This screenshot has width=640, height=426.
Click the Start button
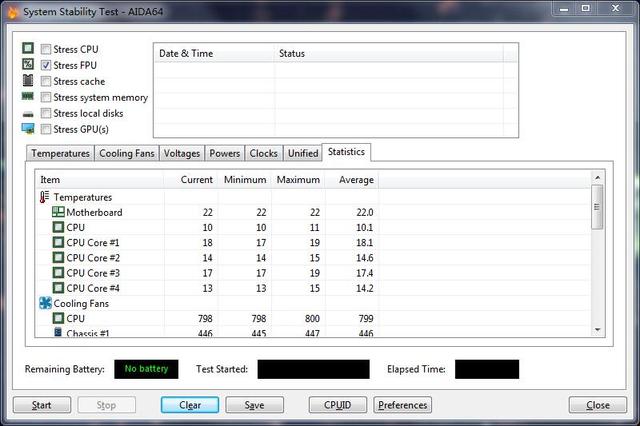[x=42, y=405]
